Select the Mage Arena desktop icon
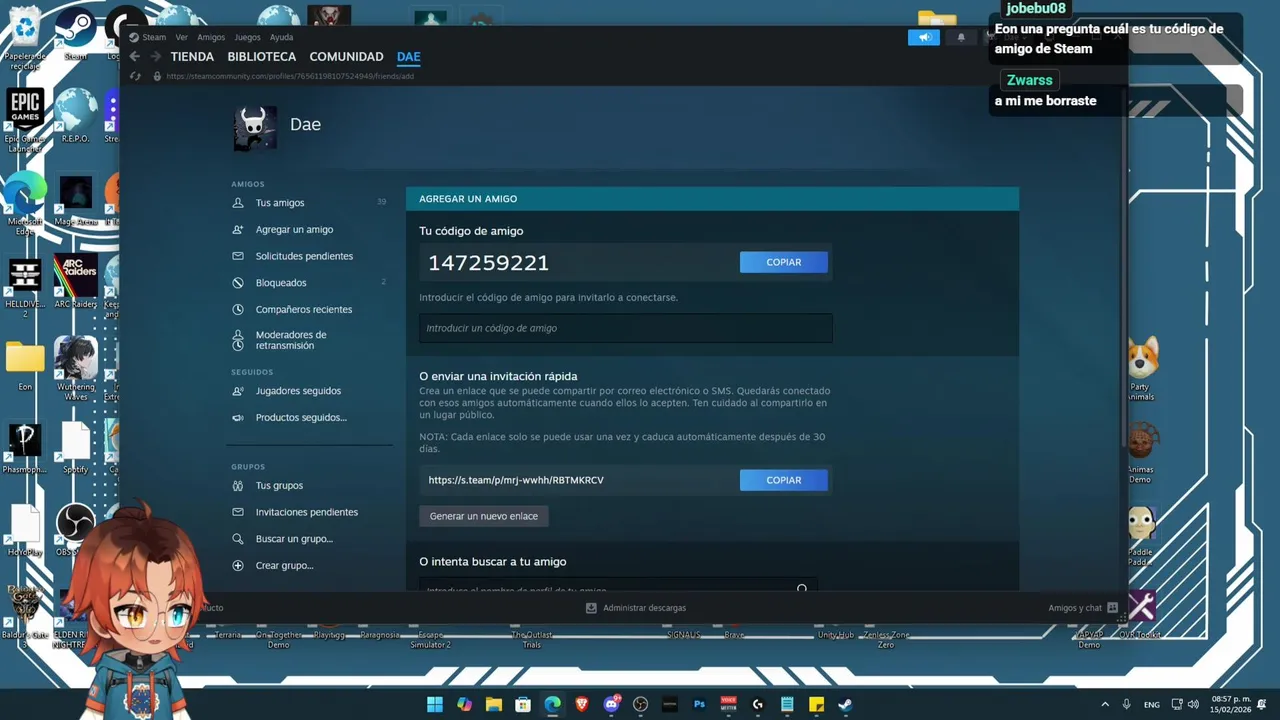Screen dimensions: 1280x720 75,201
